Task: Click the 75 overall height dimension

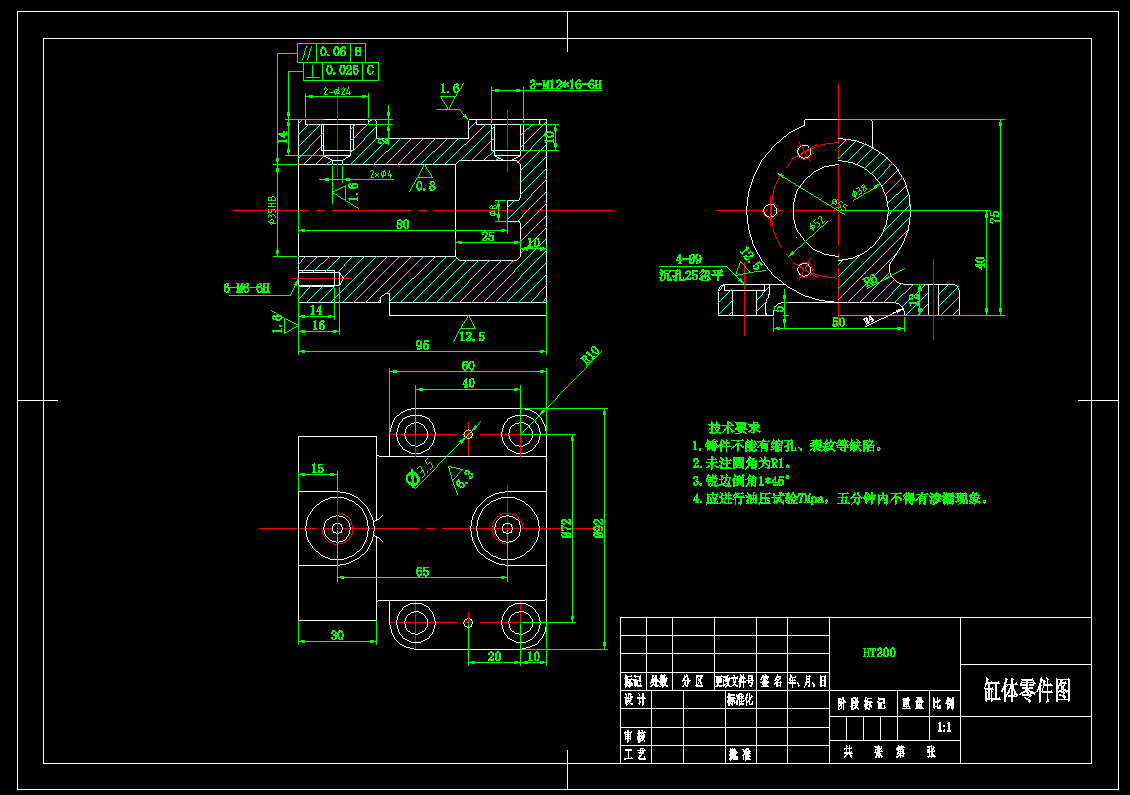Action: tap(995, 216)
